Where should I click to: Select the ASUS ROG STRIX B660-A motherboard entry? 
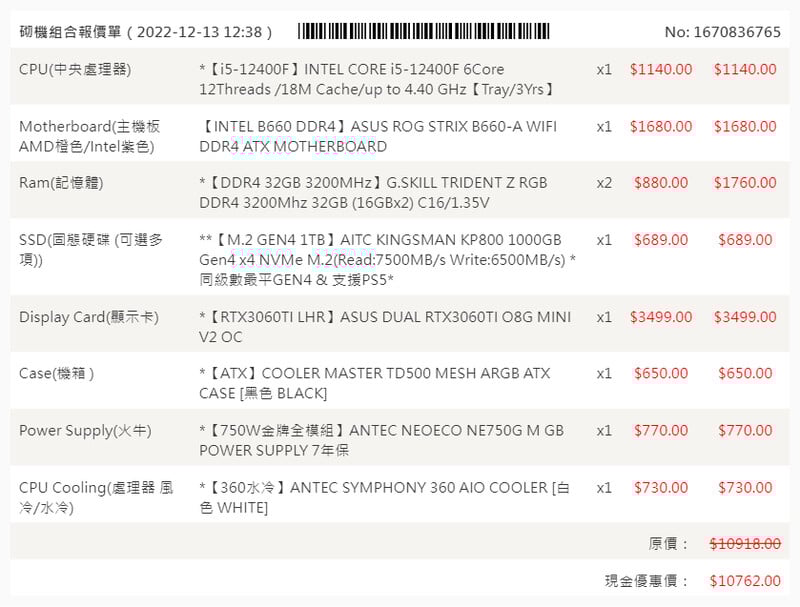tap(378, 136)
